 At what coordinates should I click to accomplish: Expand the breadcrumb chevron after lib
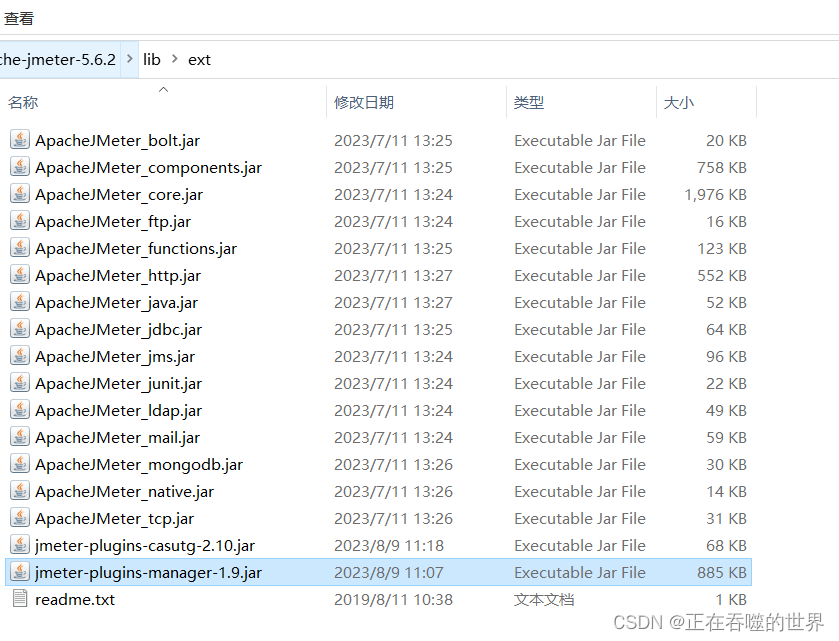click(174, 59)
